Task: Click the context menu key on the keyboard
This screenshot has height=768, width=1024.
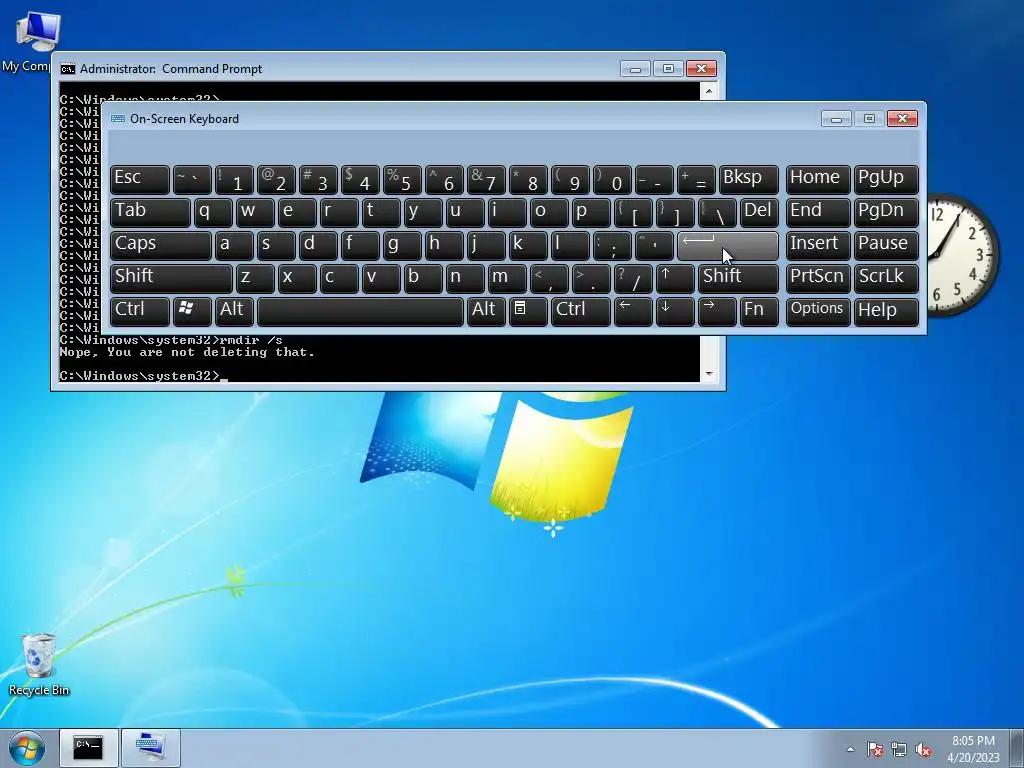Action: click(x=528, y=312)
